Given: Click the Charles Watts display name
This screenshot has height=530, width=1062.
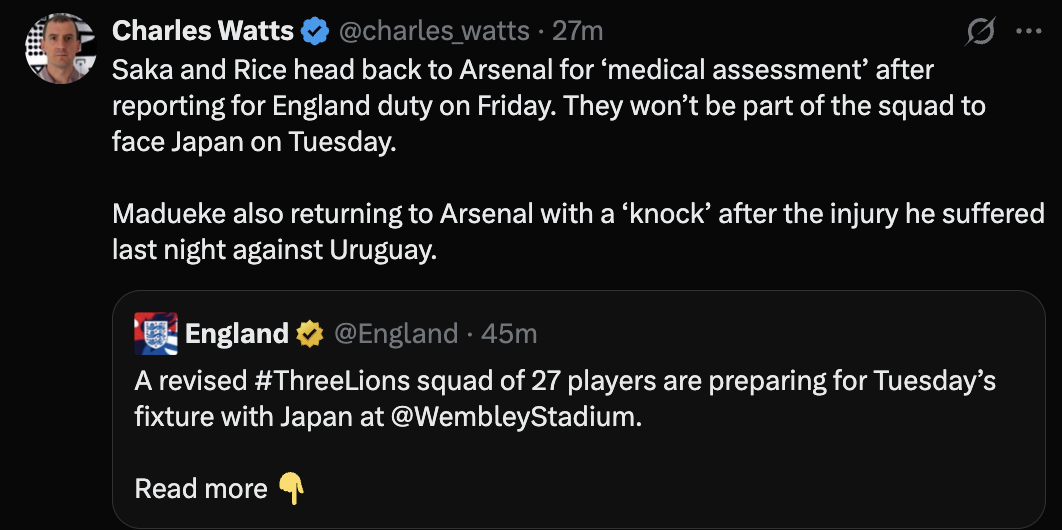Looking at the screenshot, I should pyautogui.click(x=203, y=32).
